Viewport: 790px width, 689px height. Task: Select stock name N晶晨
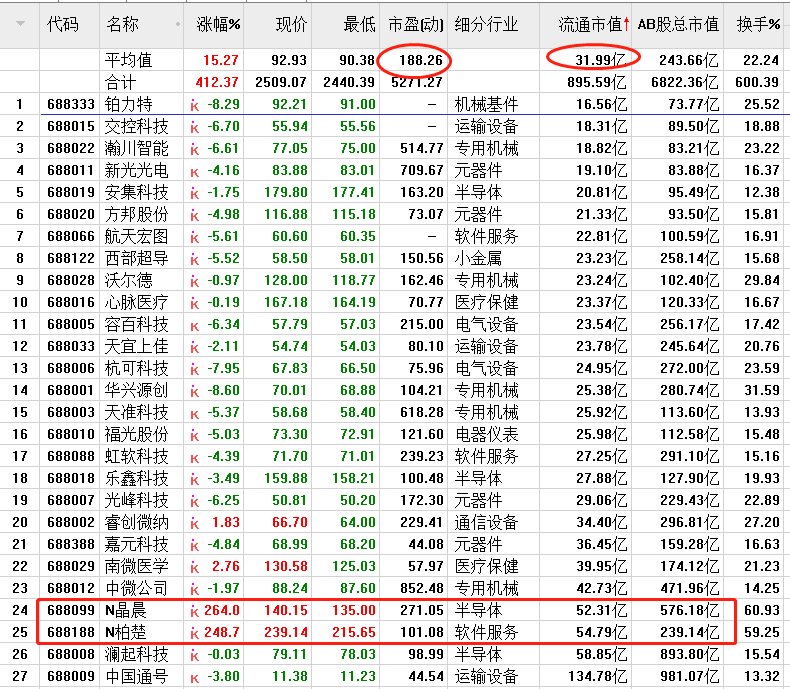126,610
